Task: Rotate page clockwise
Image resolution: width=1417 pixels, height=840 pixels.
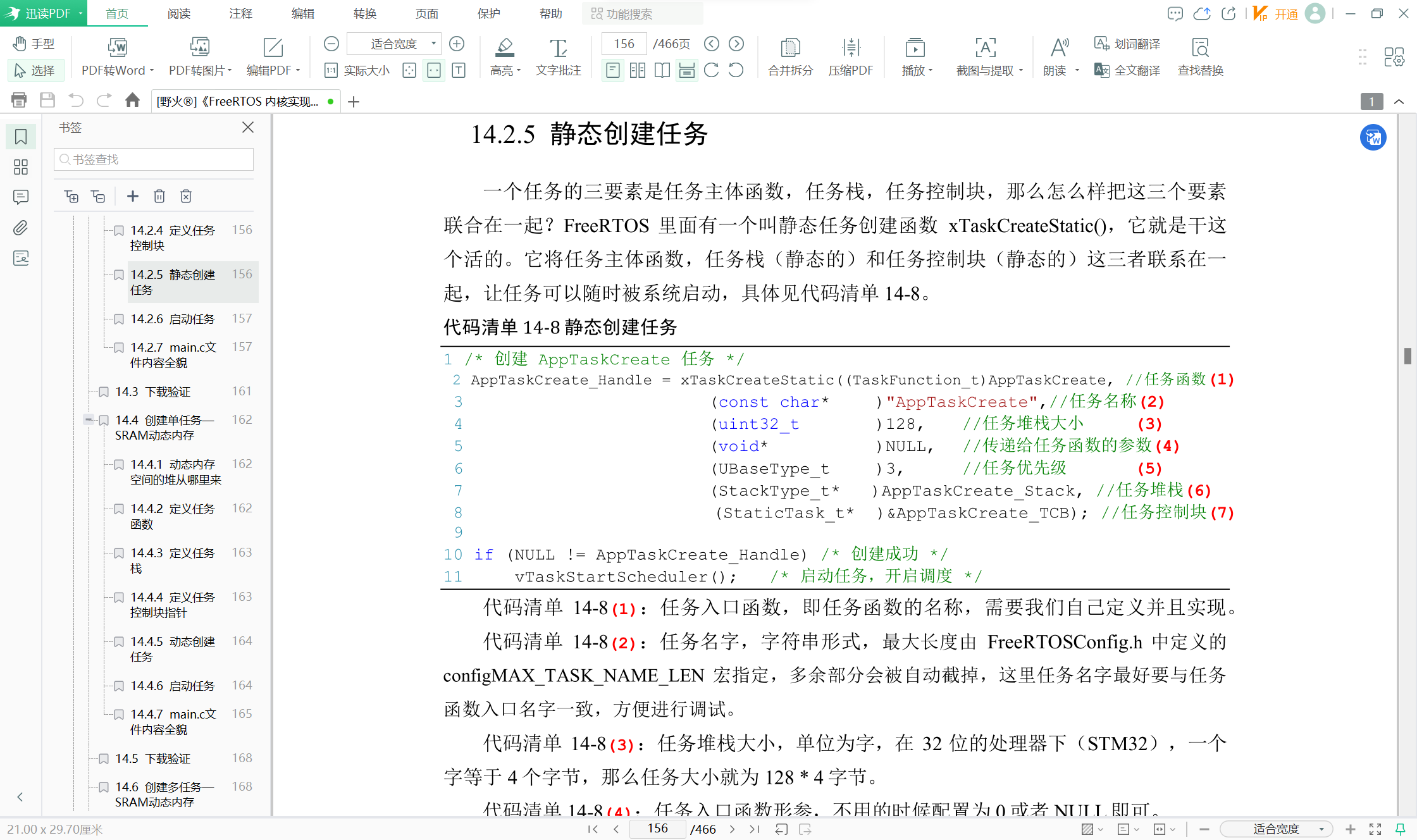Action: (711, 70)
